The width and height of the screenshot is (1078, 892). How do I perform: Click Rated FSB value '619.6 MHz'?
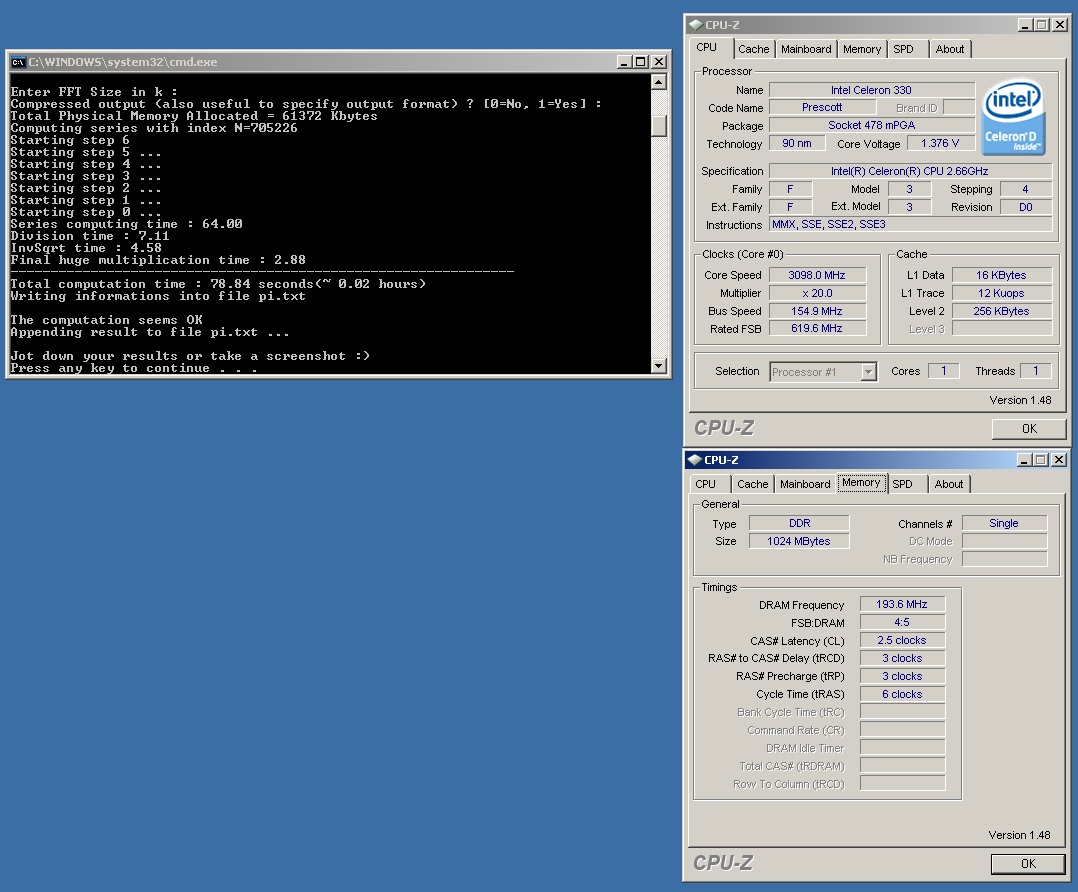(817, 328)
